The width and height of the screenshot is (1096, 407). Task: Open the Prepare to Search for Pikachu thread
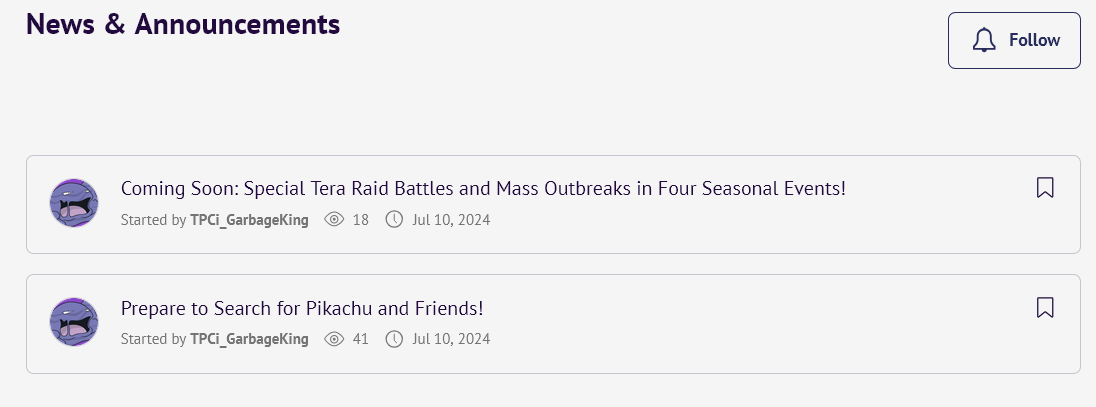302,308
